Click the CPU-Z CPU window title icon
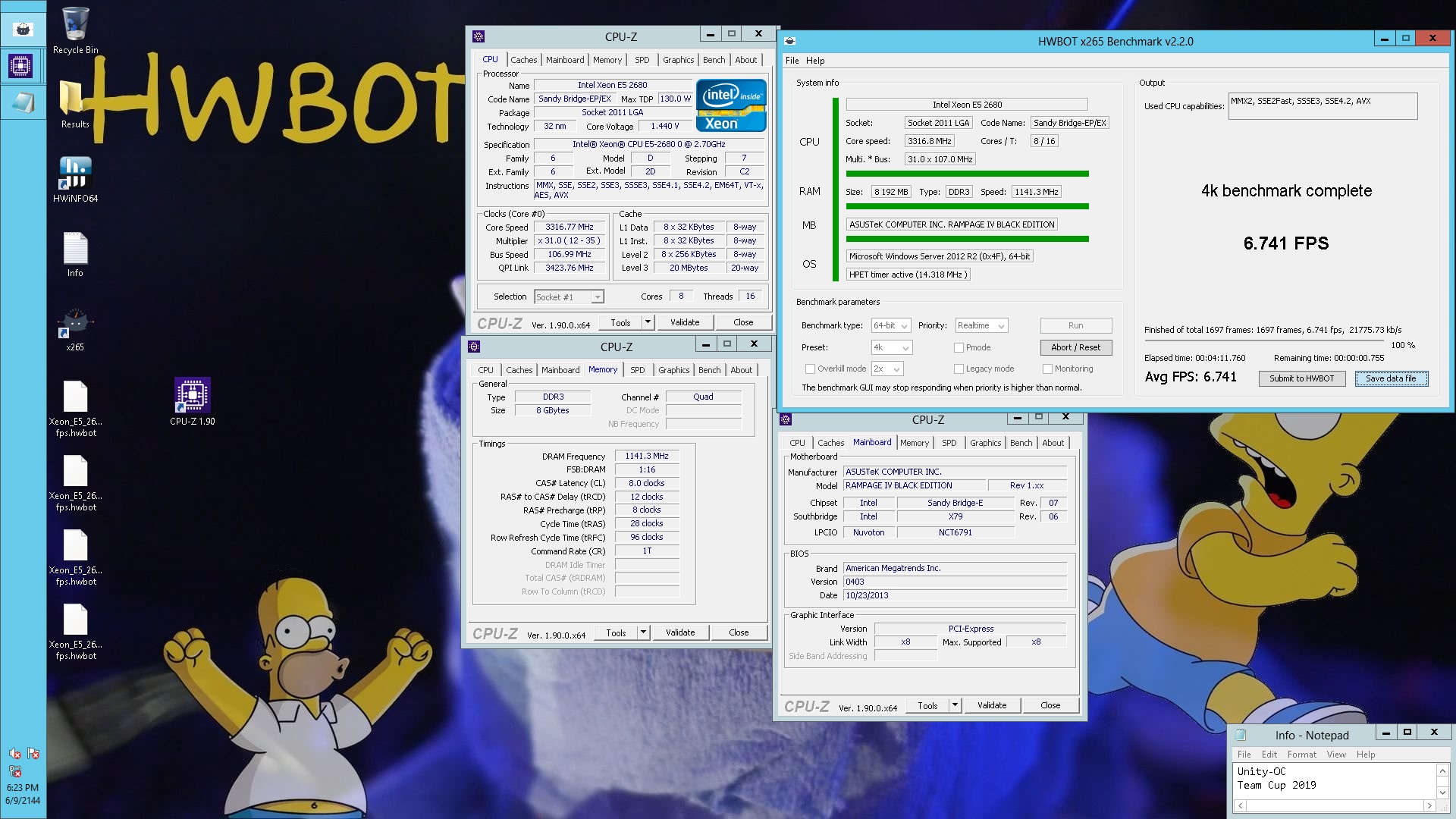 point(479,36)
